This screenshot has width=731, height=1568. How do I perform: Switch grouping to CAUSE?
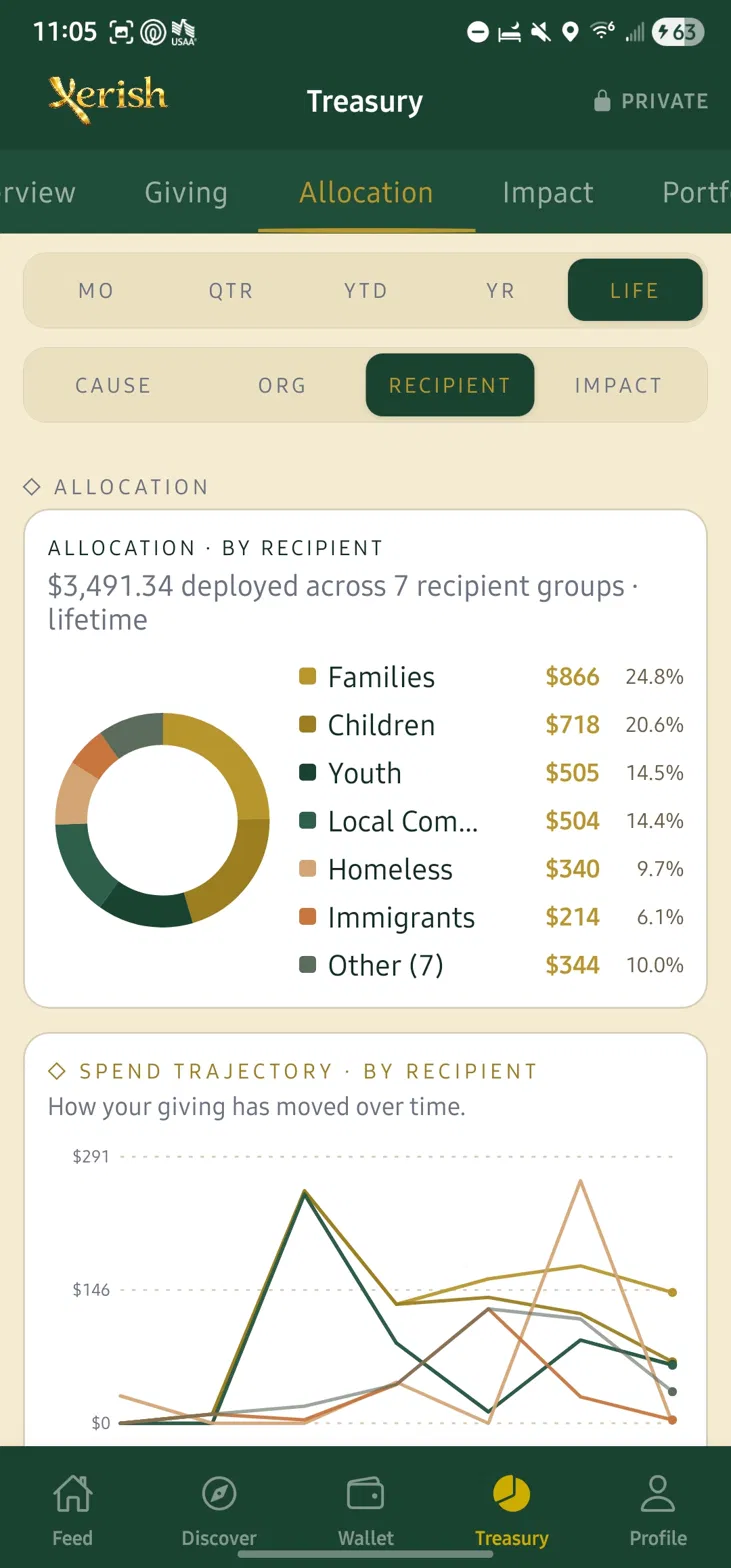click(113, 385)
